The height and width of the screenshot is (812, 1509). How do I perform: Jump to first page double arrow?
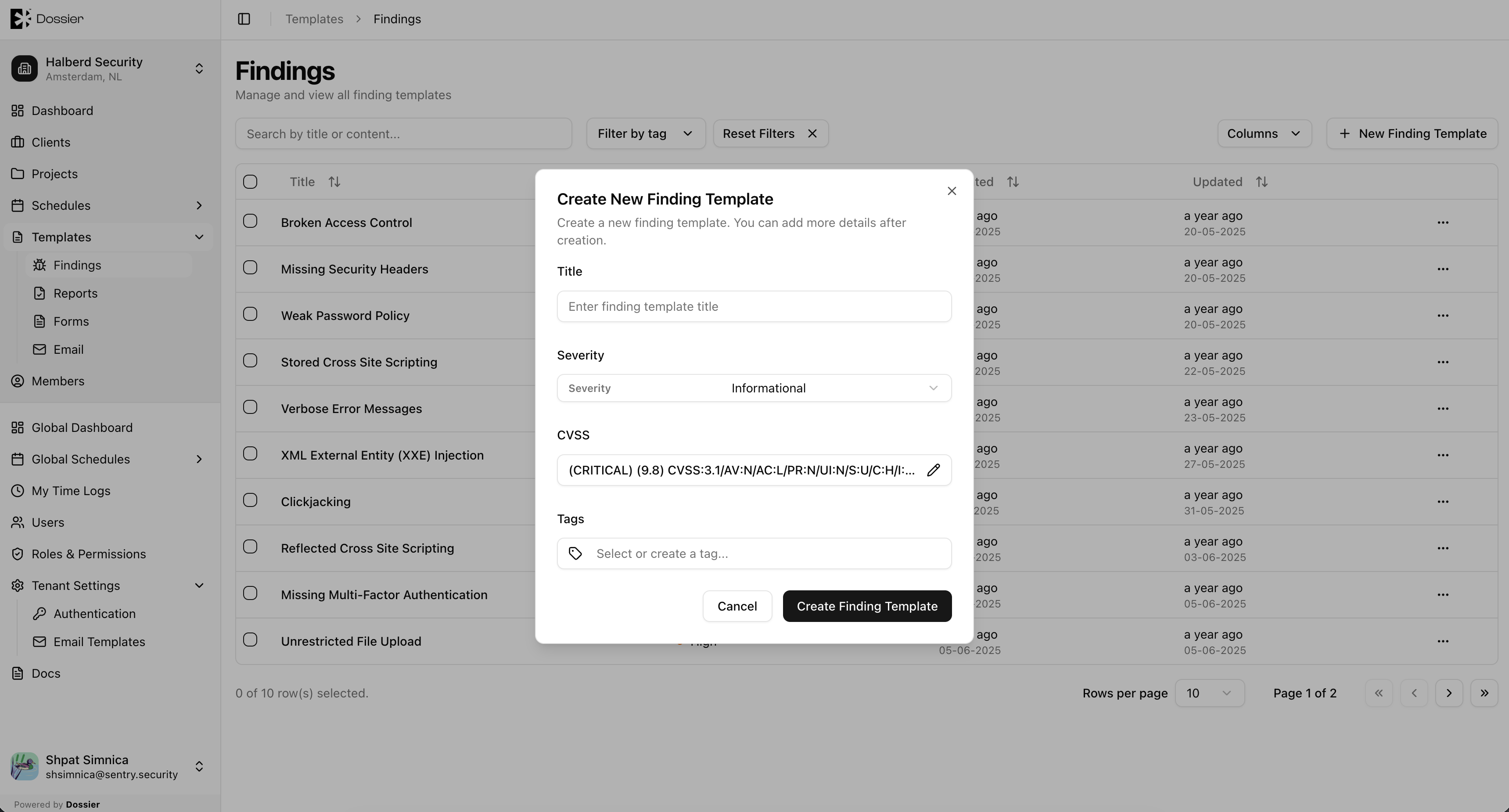click(x=1378, y=693)
